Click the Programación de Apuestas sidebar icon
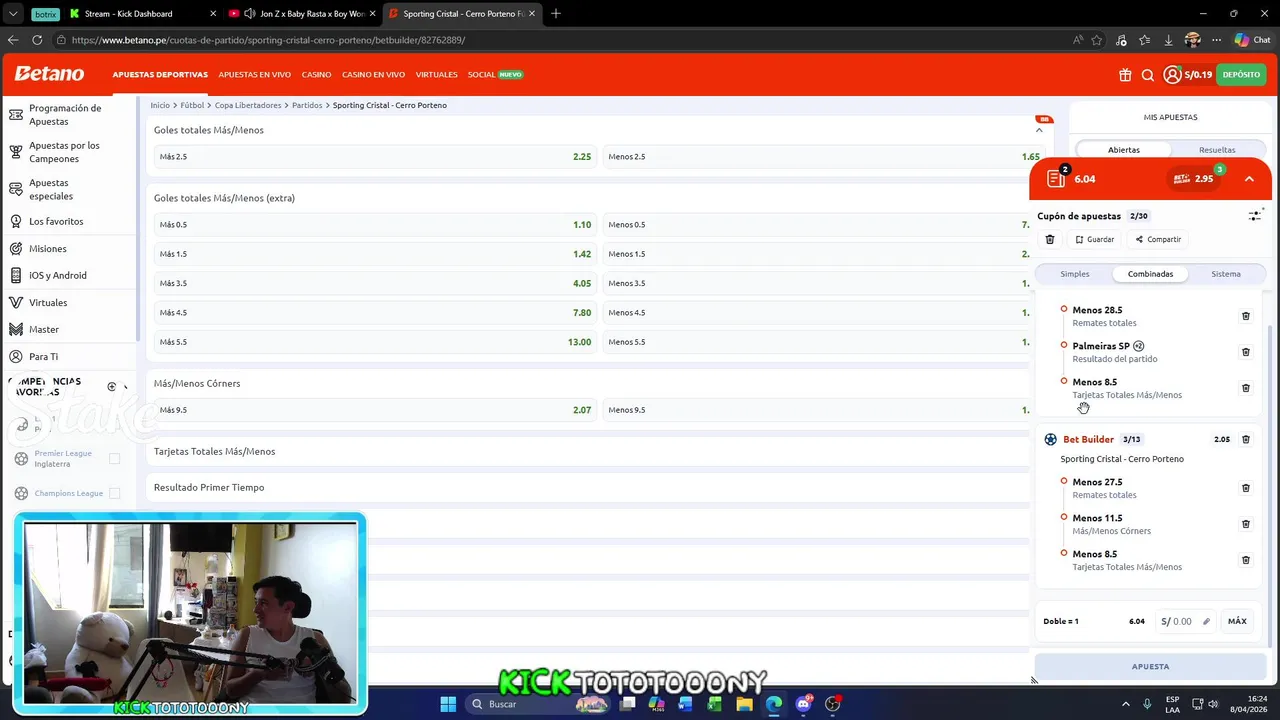 coord(16,115)
